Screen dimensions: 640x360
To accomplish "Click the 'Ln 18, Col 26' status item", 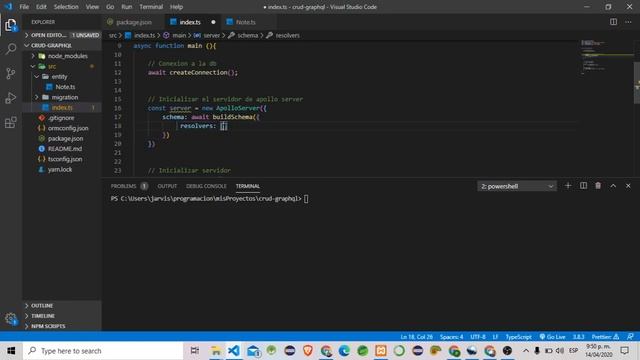I will pos(416,337).
